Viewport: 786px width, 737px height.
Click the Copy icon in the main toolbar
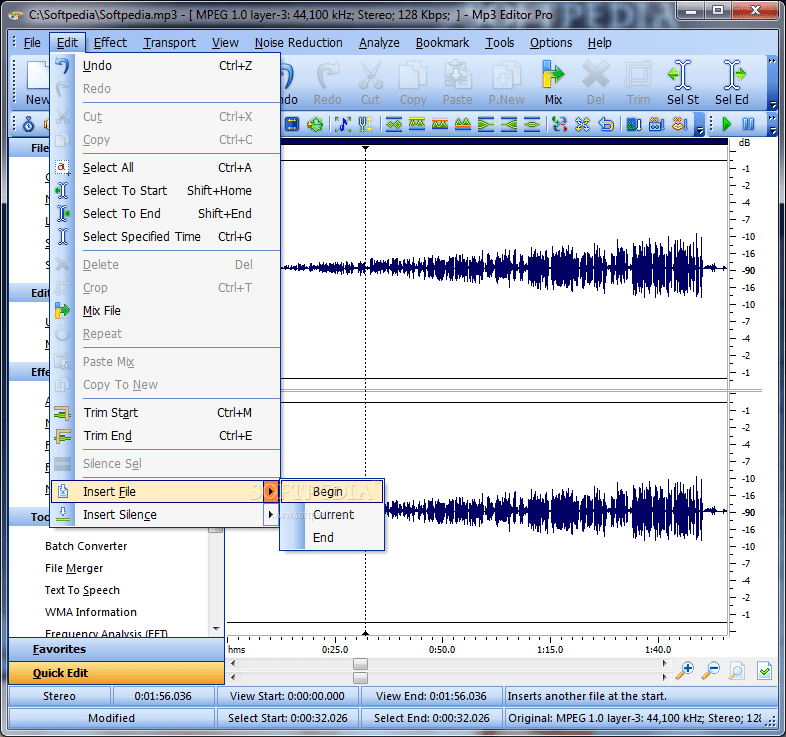coord(413,82)
